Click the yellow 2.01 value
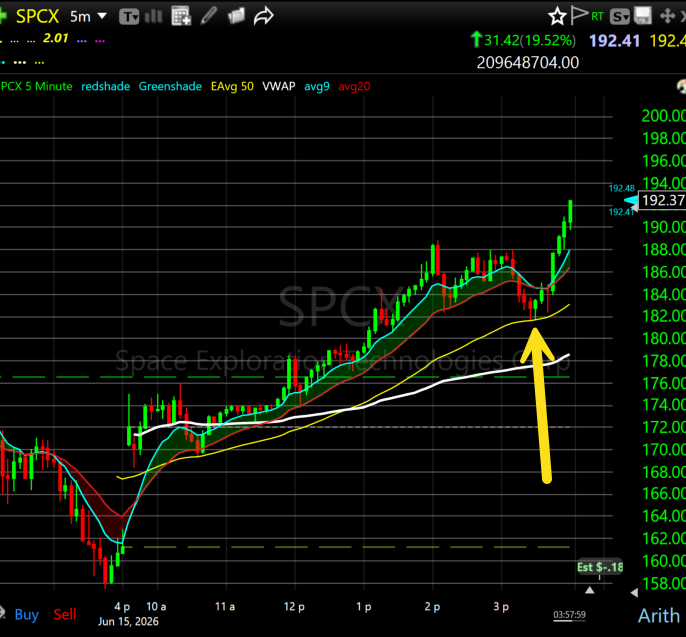 [56, 38]
